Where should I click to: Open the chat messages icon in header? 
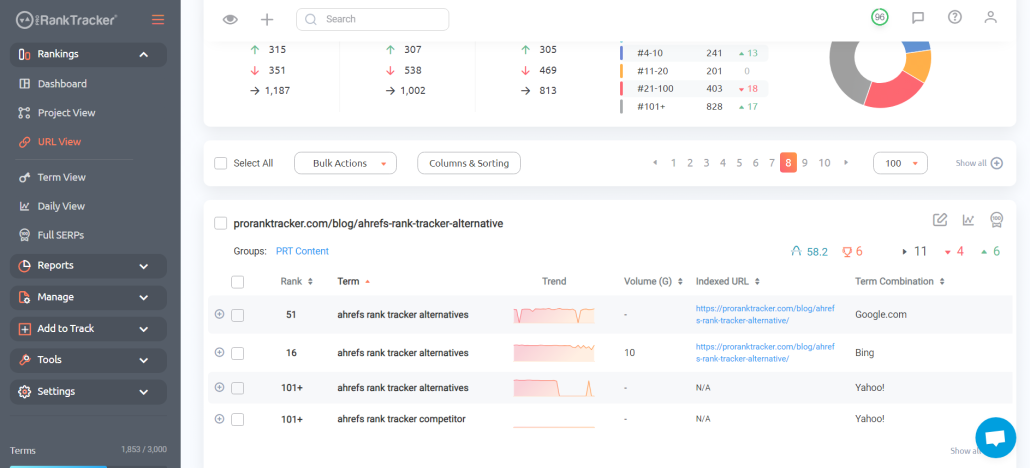918,18
